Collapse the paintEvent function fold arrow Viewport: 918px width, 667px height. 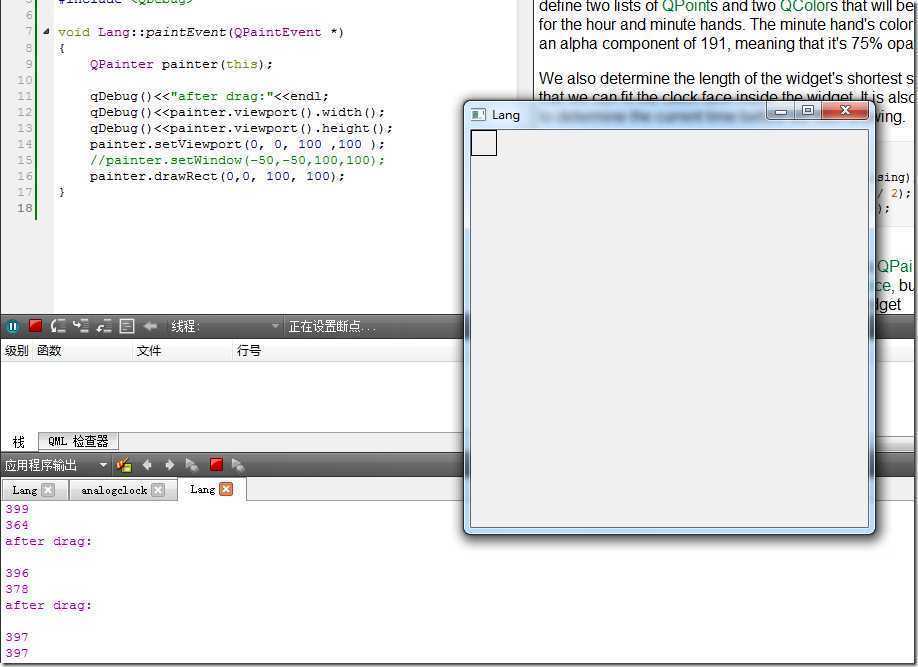point(46,32)
